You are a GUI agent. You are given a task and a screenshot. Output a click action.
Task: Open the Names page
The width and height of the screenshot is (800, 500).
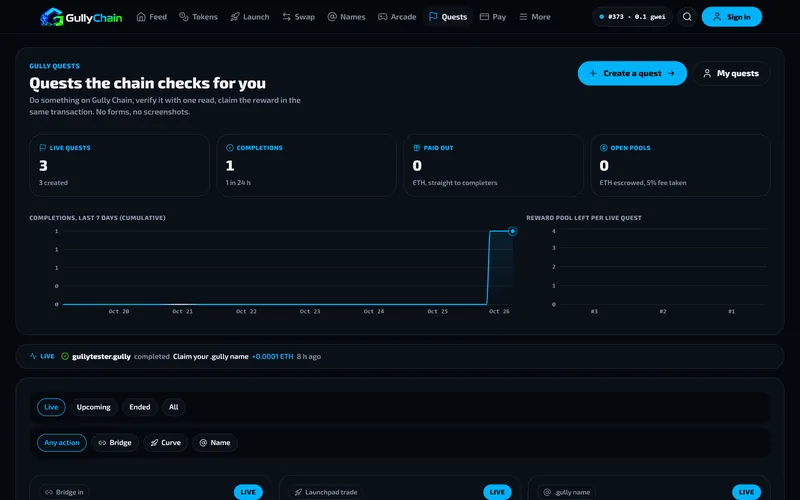pyautogui.click(x=346, y=17)
